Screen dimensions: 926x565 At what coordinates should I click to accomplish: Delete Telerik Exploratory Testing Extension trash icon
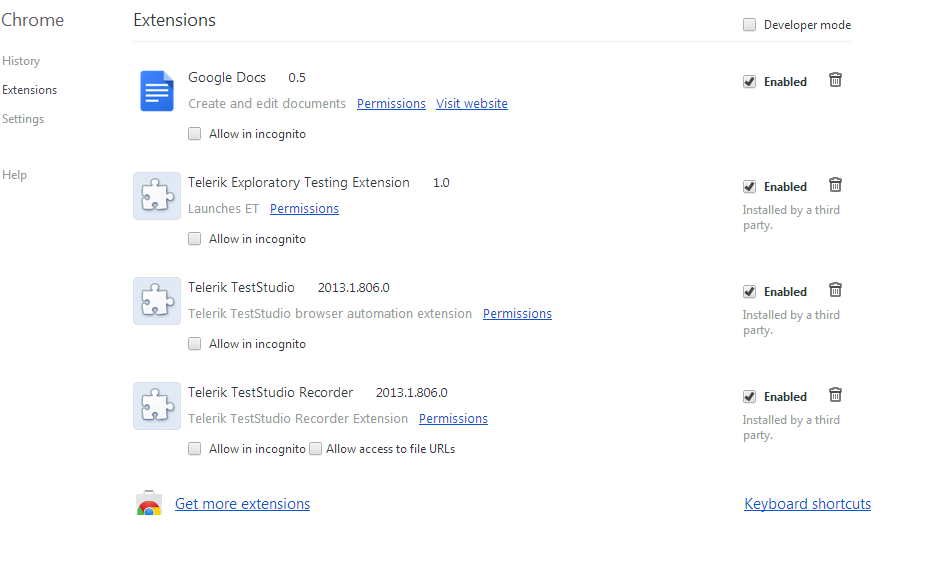[x=835, y=185]
